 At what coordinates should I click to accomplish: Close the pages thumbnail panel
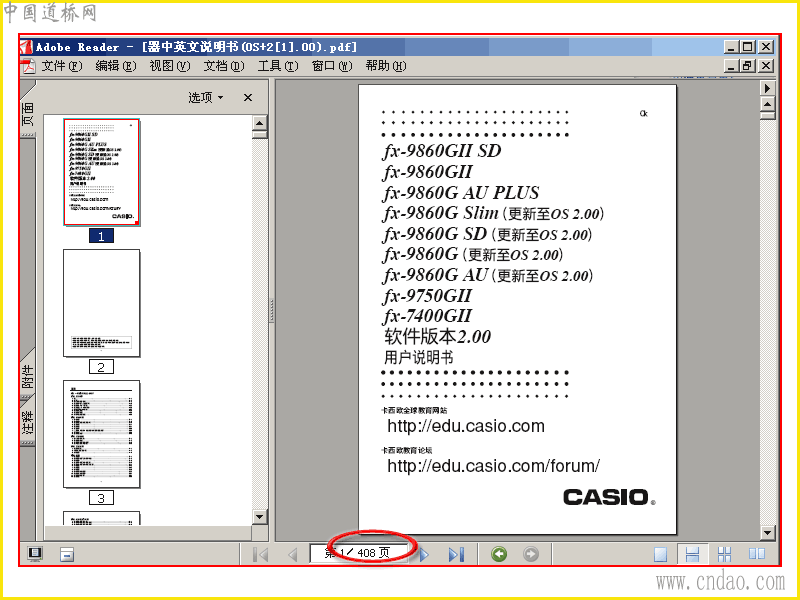248,97
